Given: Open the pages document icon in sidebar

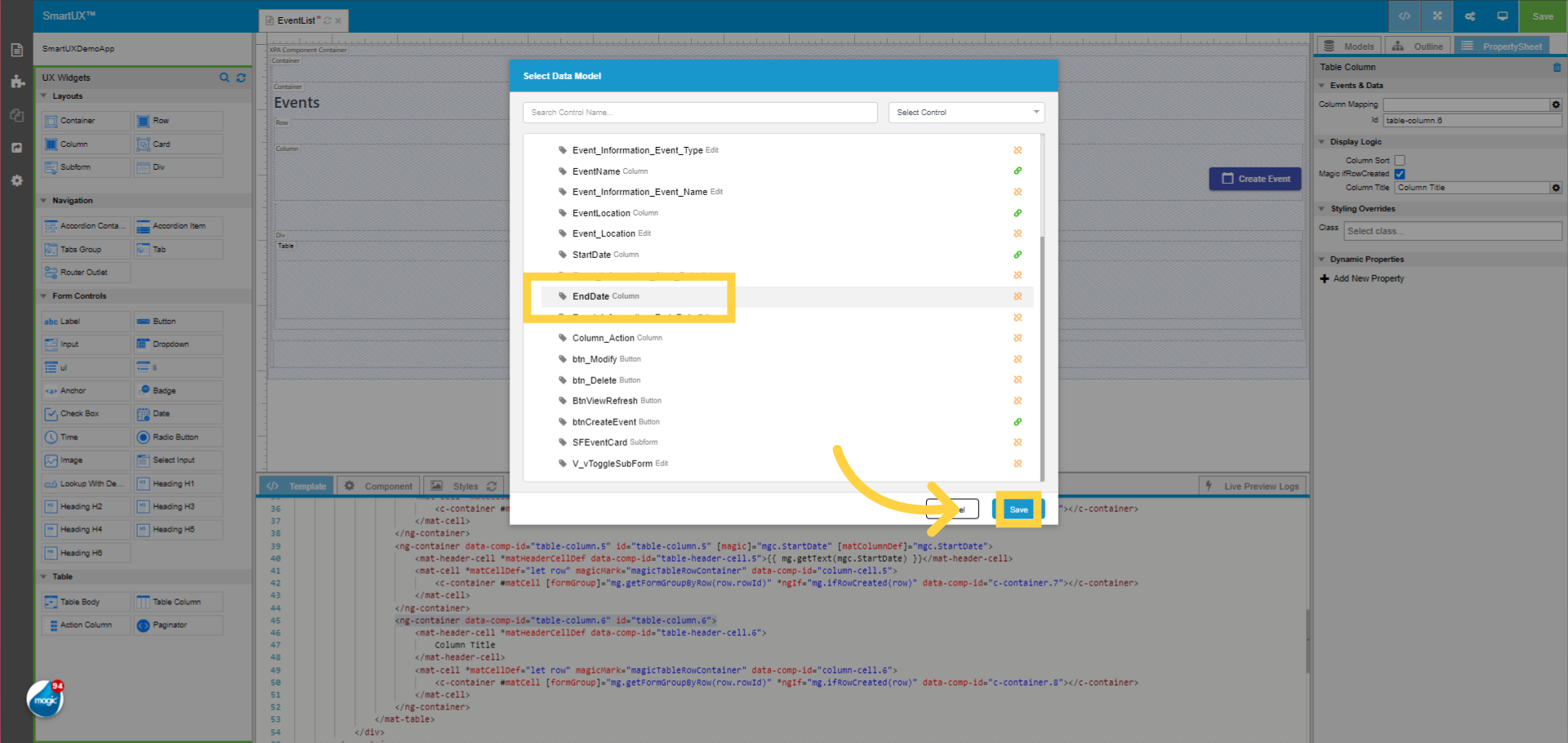Looking at the screenshot, I should 17,50.
